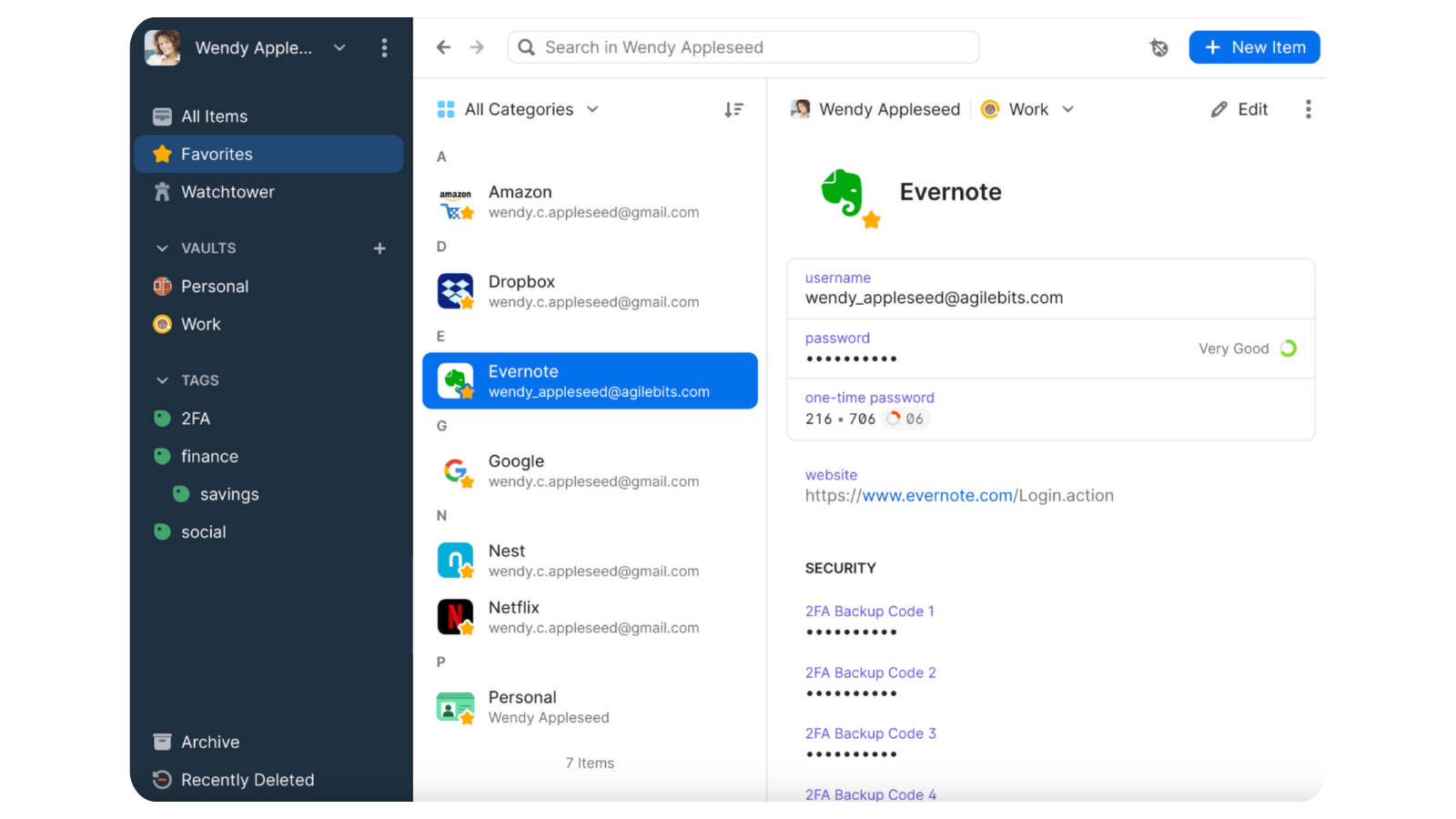Create a New Item
Viewport: 1456px width, 819px height.
pos(1254,47)
